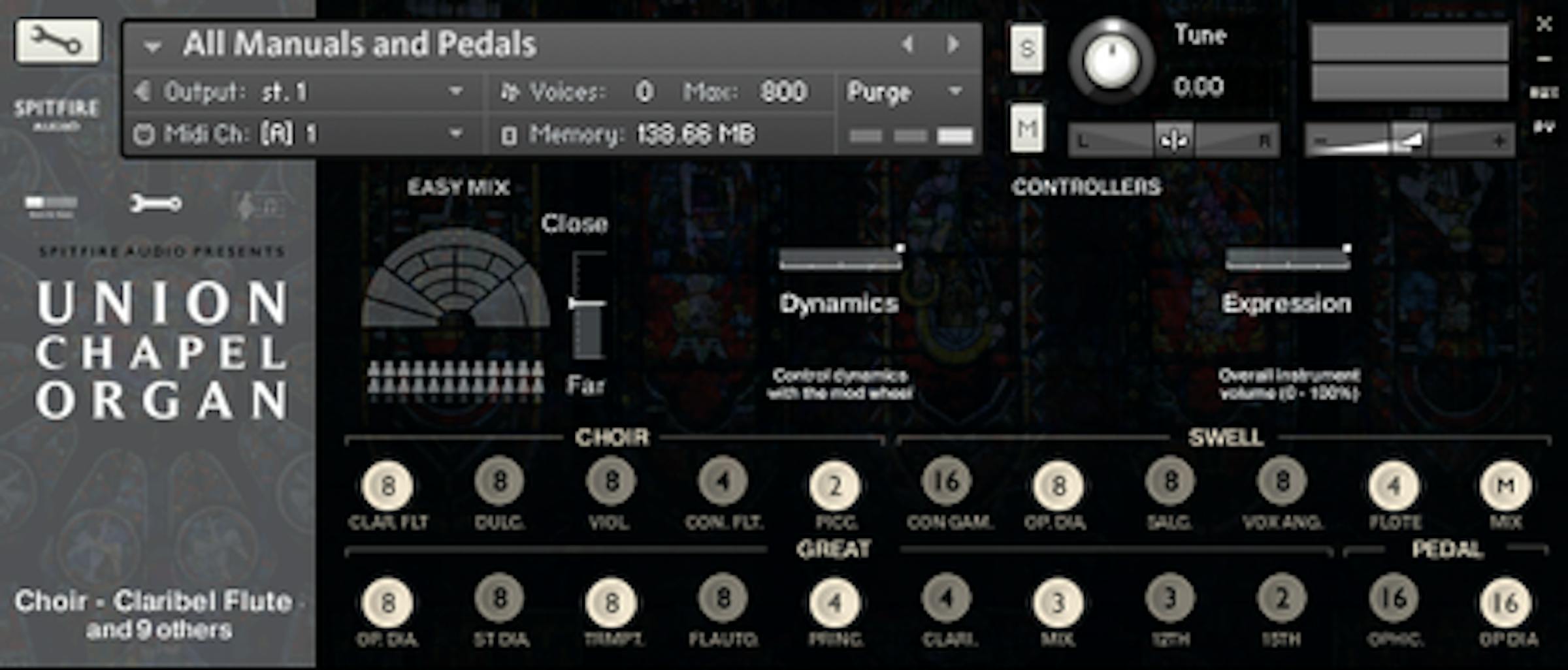
Task: Toggle Swell Flote 4 stop
Action: tap(1394, 486)
